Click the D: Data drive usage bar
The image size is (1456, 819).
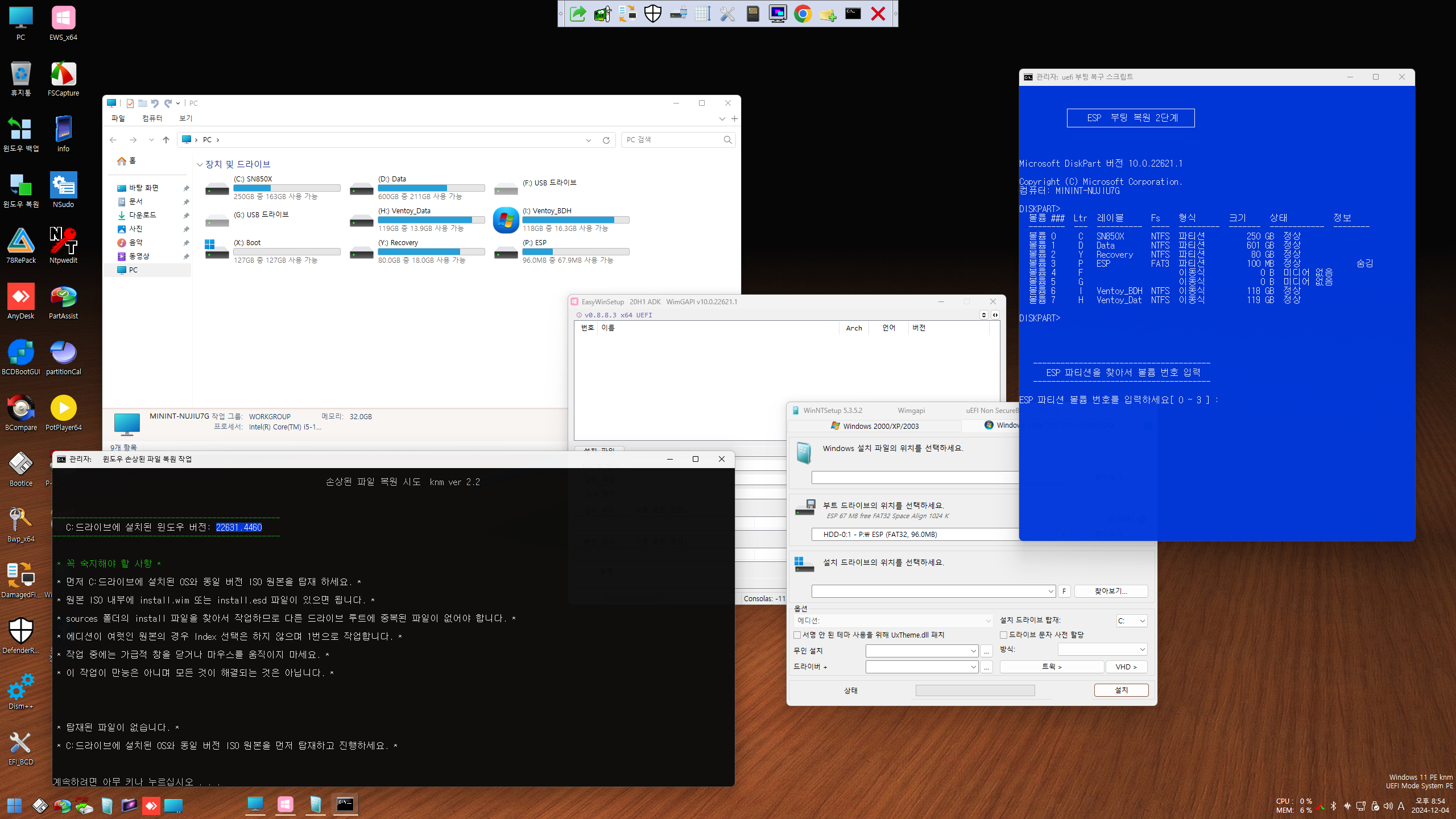click(431, 188)
